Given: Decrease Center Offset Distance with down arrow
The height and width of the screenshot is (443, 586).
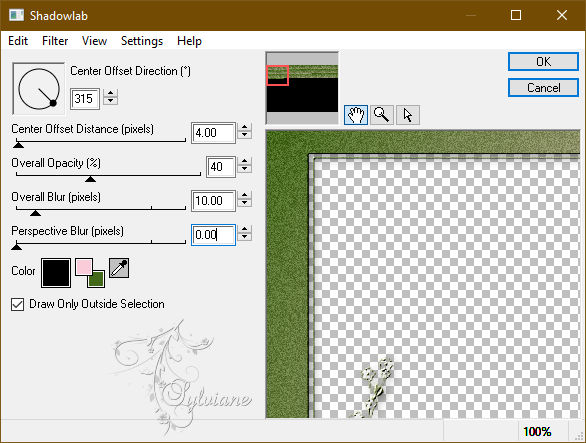Looking at the screenshot, I should tap(244, 136).
